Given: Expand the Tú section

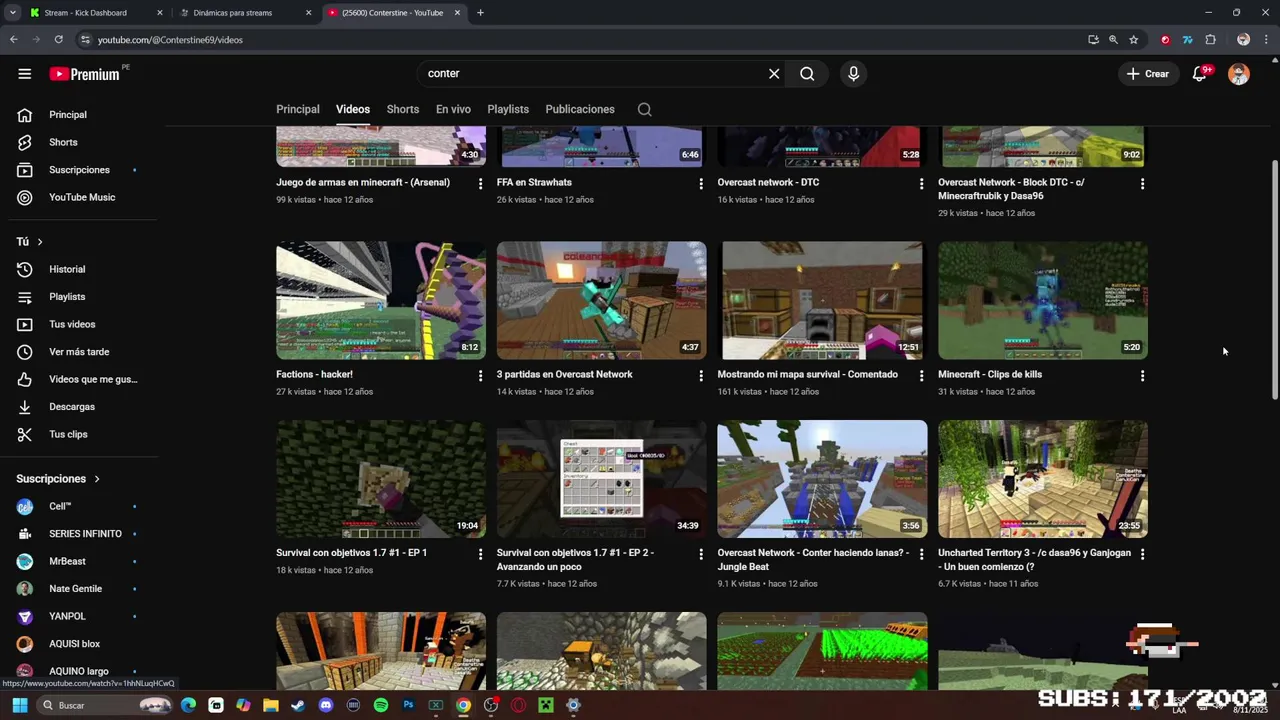Looking at the screenshot, I should 29,242.
